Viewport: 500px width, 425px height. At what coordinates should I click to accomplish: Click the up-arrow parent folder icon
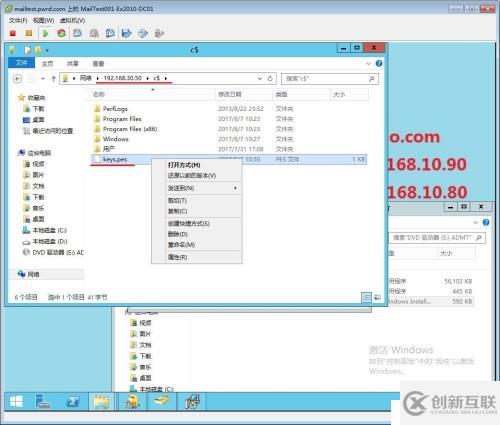coord(53,79)
